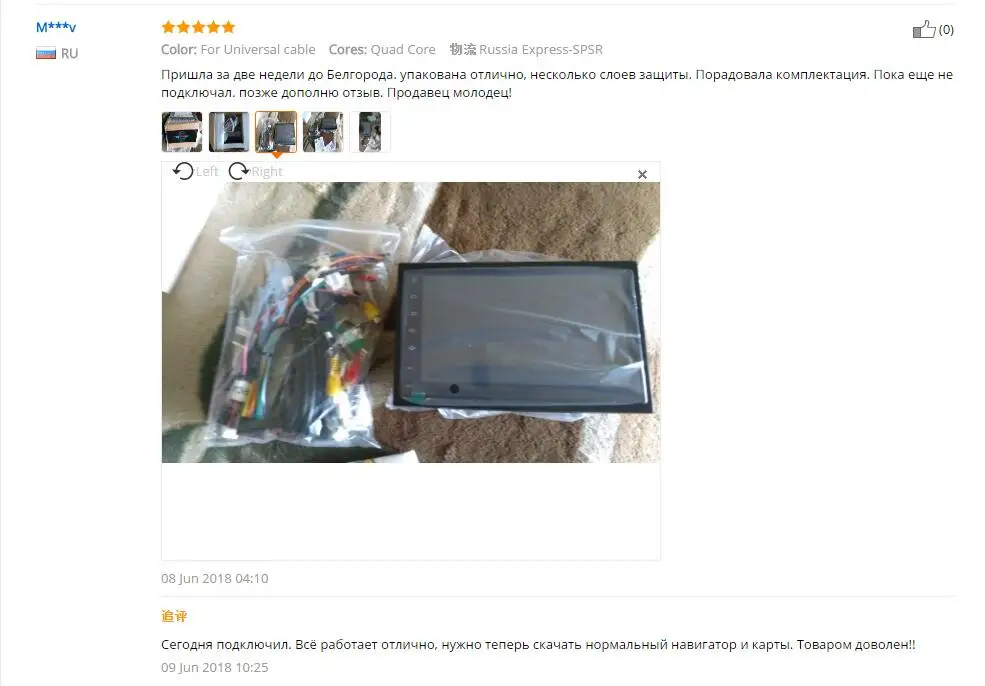Click the 08 Jun 2018 review date
The image size is (985, 686).
point(215,578)
